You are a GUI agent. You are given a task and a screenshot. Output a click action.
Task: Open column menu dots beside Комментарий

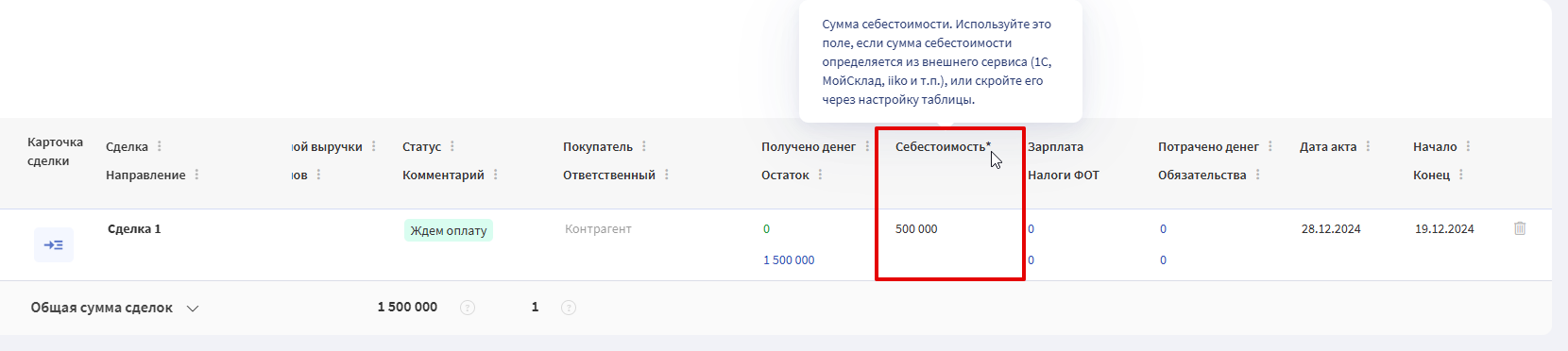click(x=496, y=175)
